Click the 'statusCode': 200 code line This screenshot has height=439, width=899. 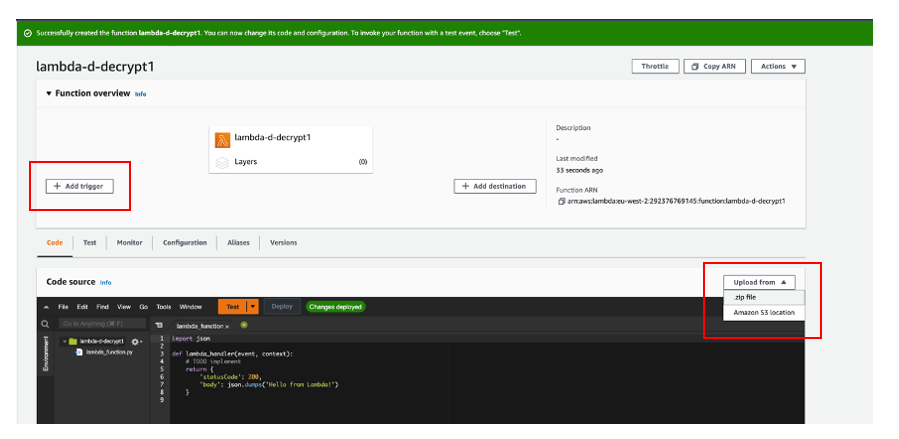point(230,377)
